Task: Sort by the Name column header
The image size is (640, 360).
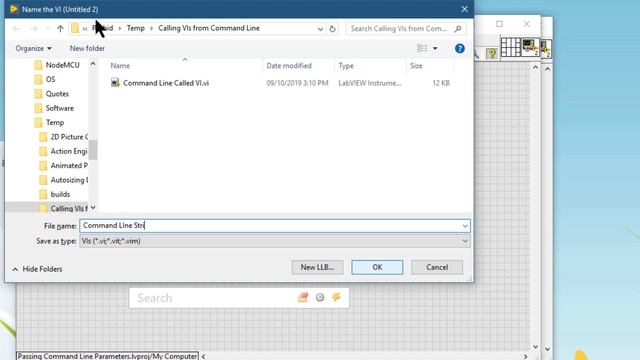Action: (x=120, y=66)
